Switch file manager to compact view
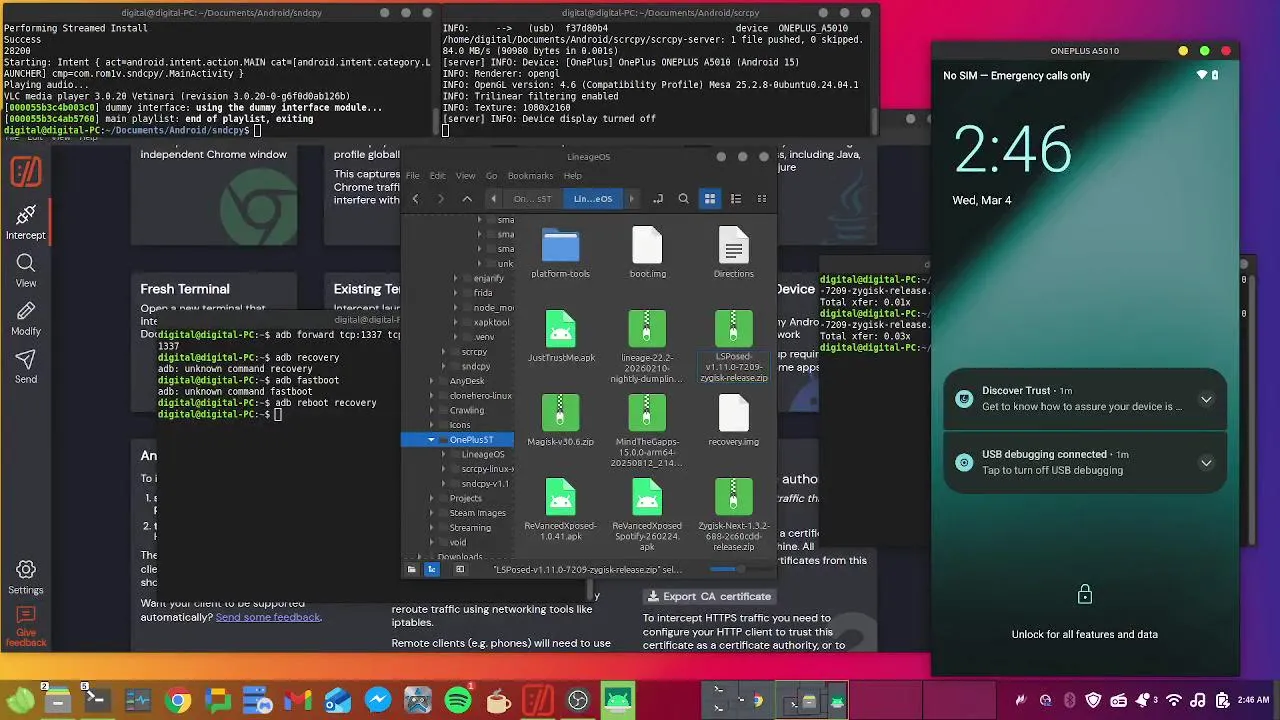This screenshot has height=720, width=1280. click(x=762, y=199)
